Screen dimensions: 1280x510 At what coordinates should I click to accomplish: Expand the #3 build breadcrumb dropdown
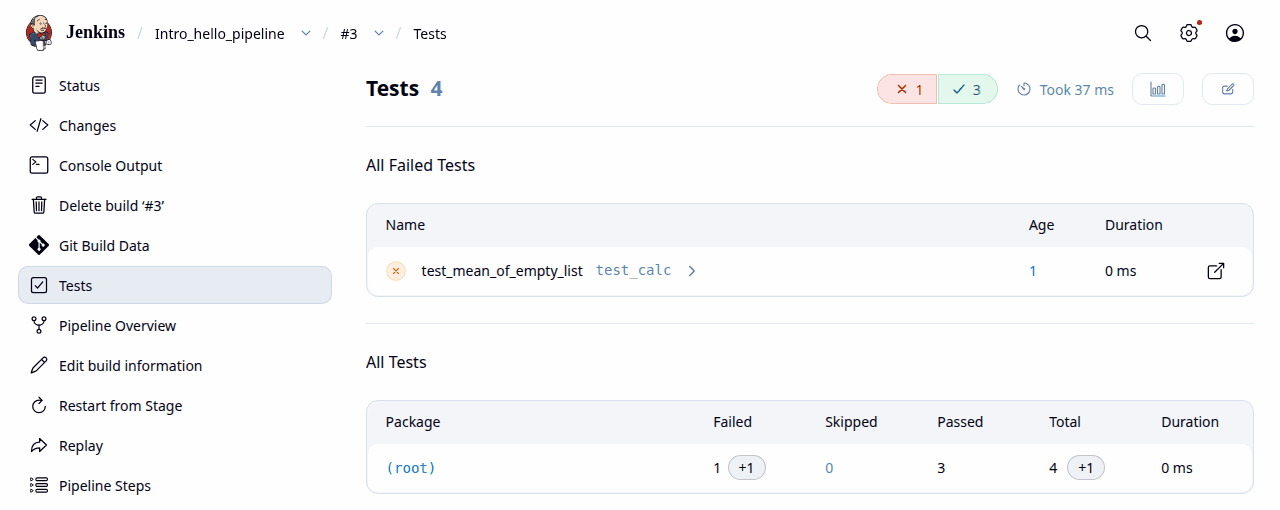[379, 33]
